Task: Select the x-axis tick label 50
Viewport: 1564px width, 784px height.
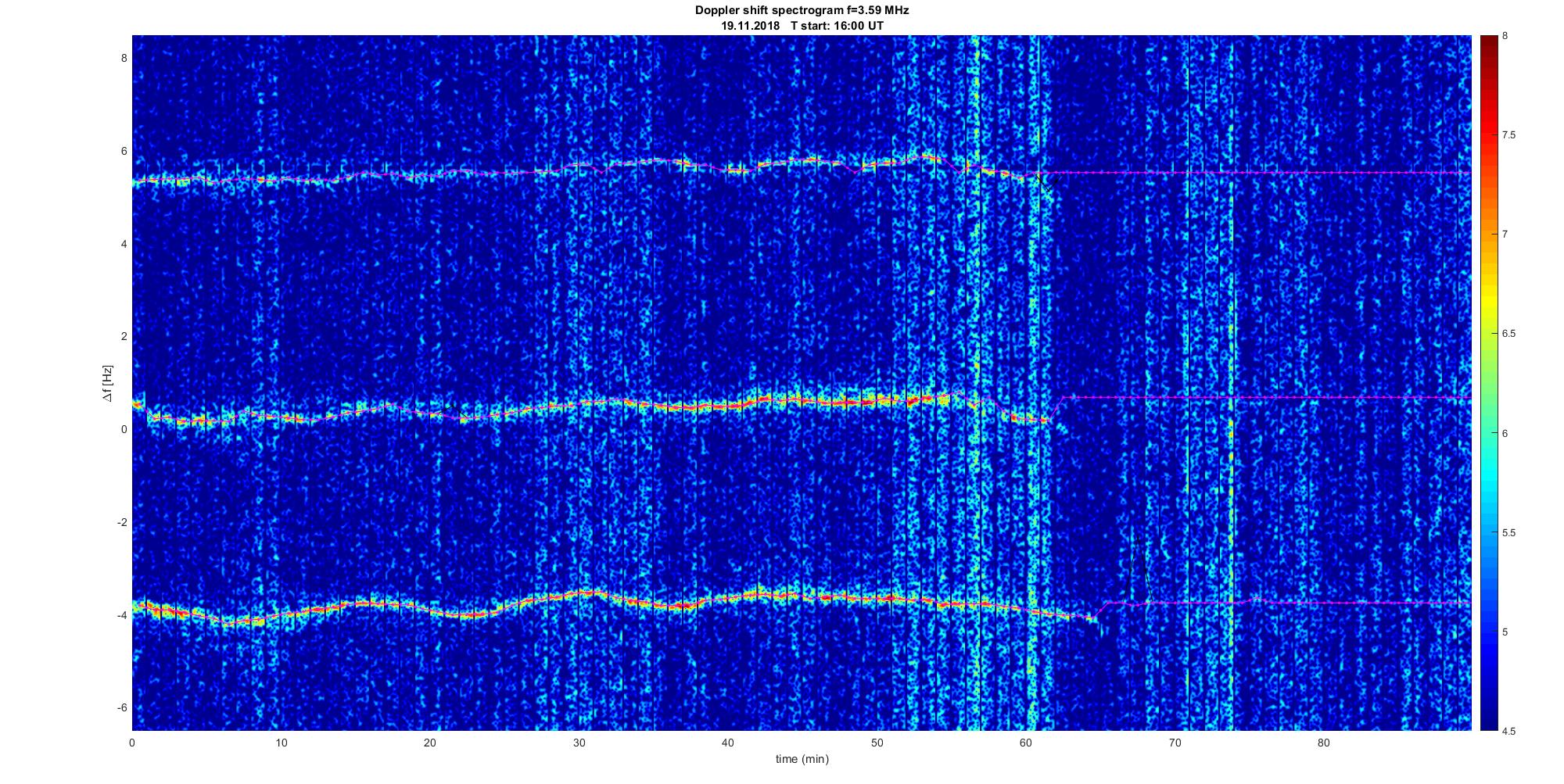Action: tap(877, 743)
